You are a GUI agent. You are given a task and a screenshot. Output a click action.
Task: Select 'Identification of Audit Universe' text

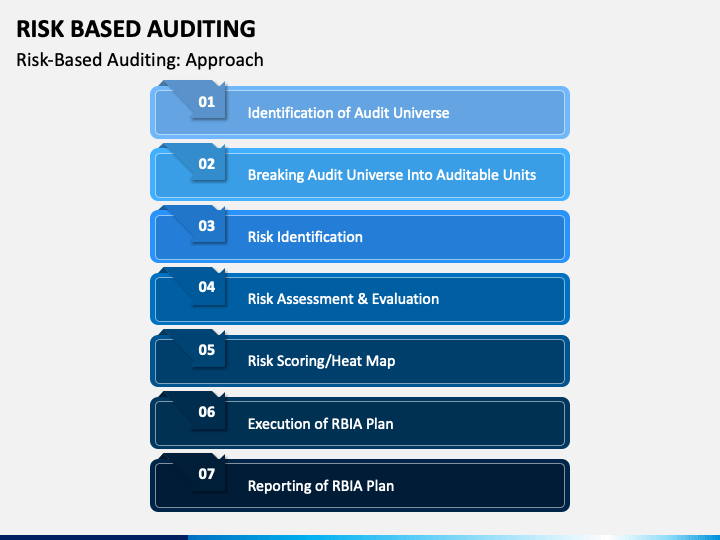tap(349, 113)
